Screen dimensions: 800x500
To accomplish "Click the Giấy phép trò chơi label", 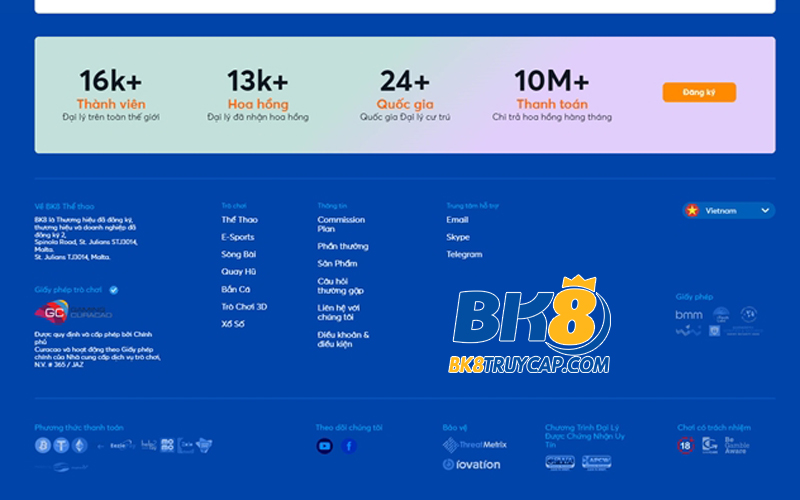I will (x=68, y=290).
